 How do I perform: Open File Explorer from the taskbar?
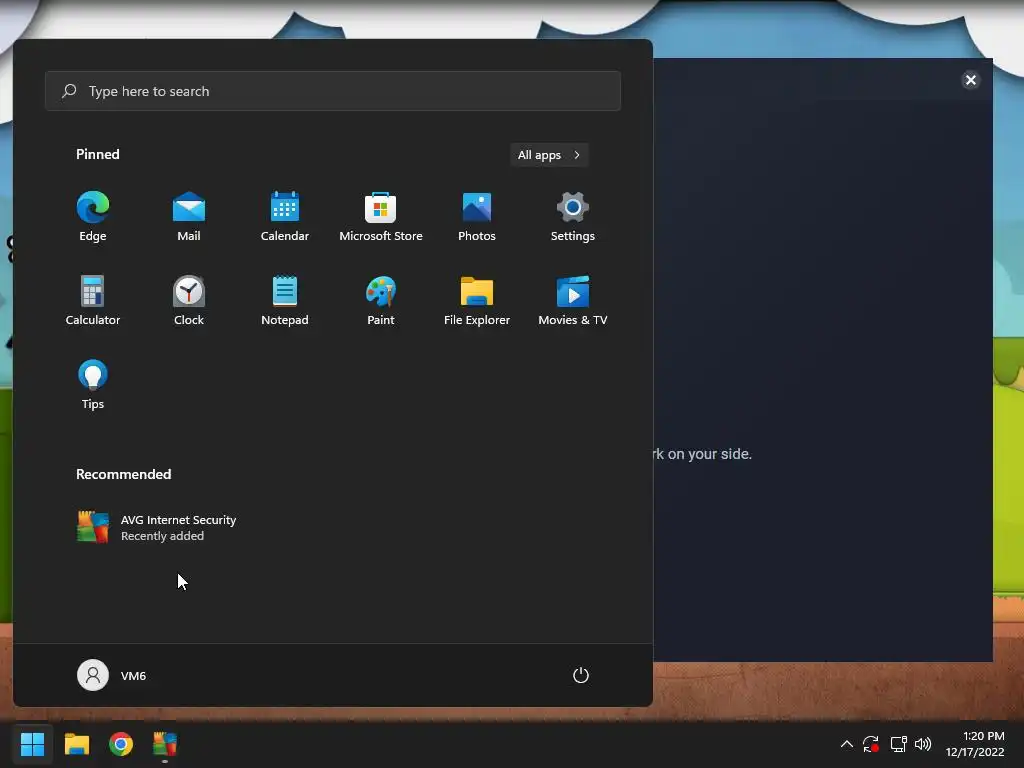(76, 744)
